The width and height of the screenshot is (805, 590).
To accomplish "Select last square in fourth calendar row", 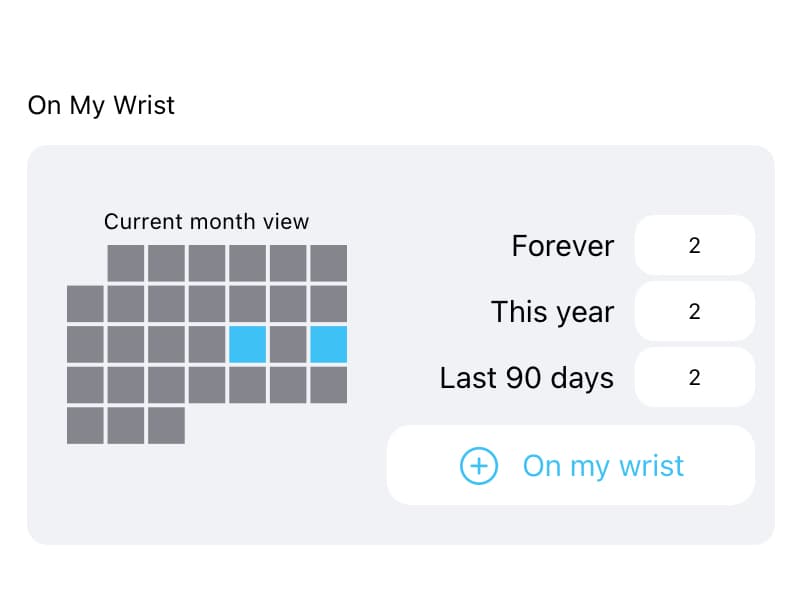I will (x=328, y=385).
